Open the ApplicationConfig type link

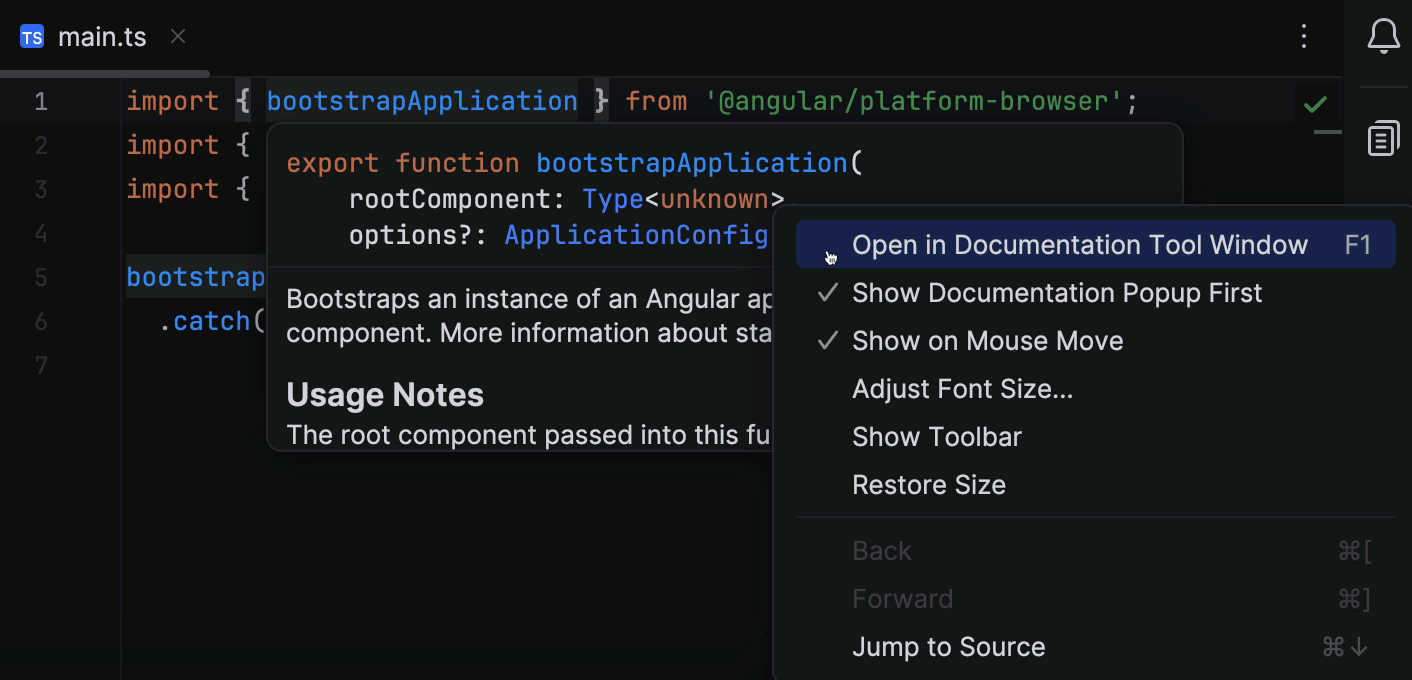pyautogui.click(x=637, y=234)
